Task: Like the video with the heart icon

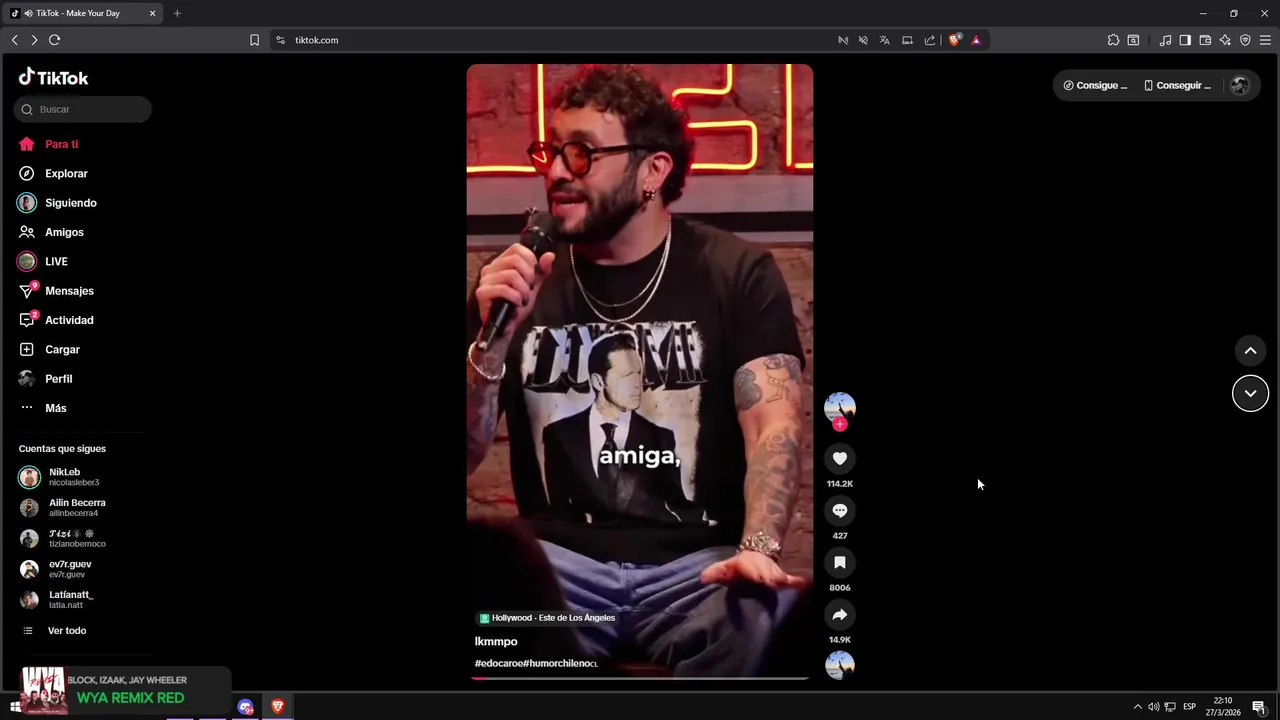Action: pos(840,459)
